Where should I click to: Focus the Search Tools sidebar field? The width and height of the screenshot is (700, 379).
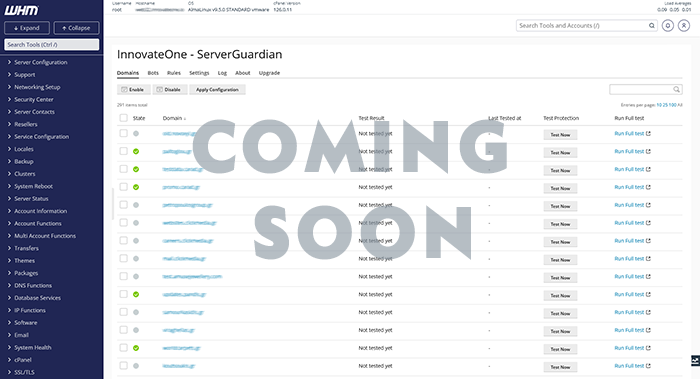[52, 45]
